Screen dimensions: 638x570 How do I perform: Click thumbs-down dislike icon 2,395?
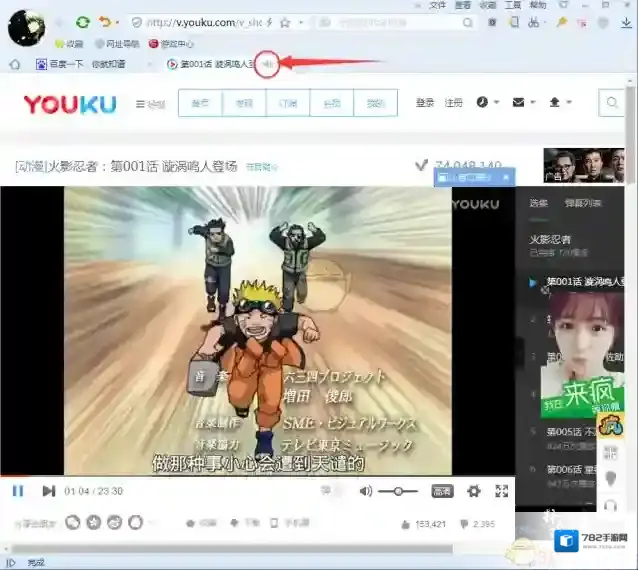pos(464,524)
